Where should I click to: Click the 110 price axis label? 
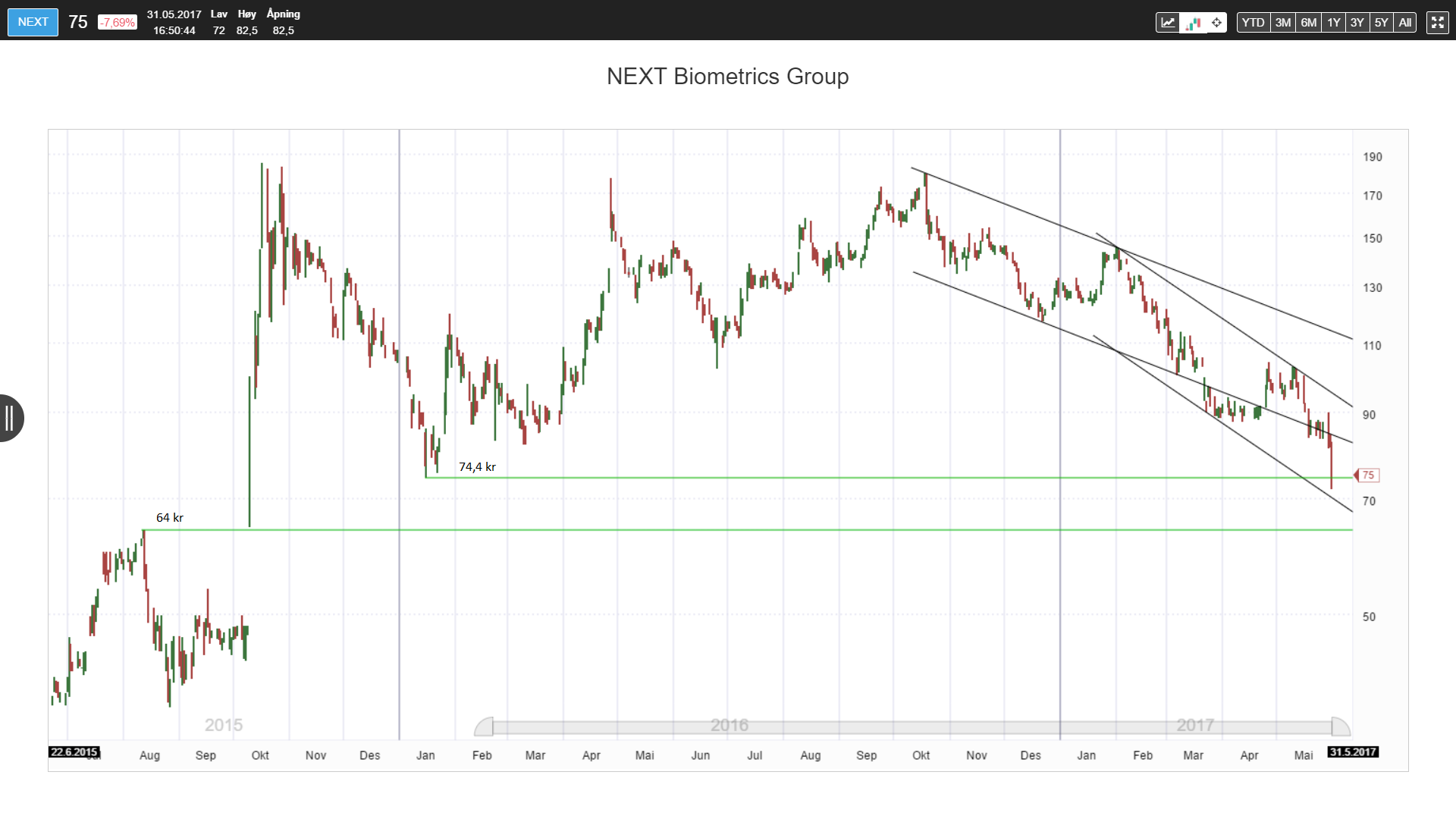(x=1373, y=346)
